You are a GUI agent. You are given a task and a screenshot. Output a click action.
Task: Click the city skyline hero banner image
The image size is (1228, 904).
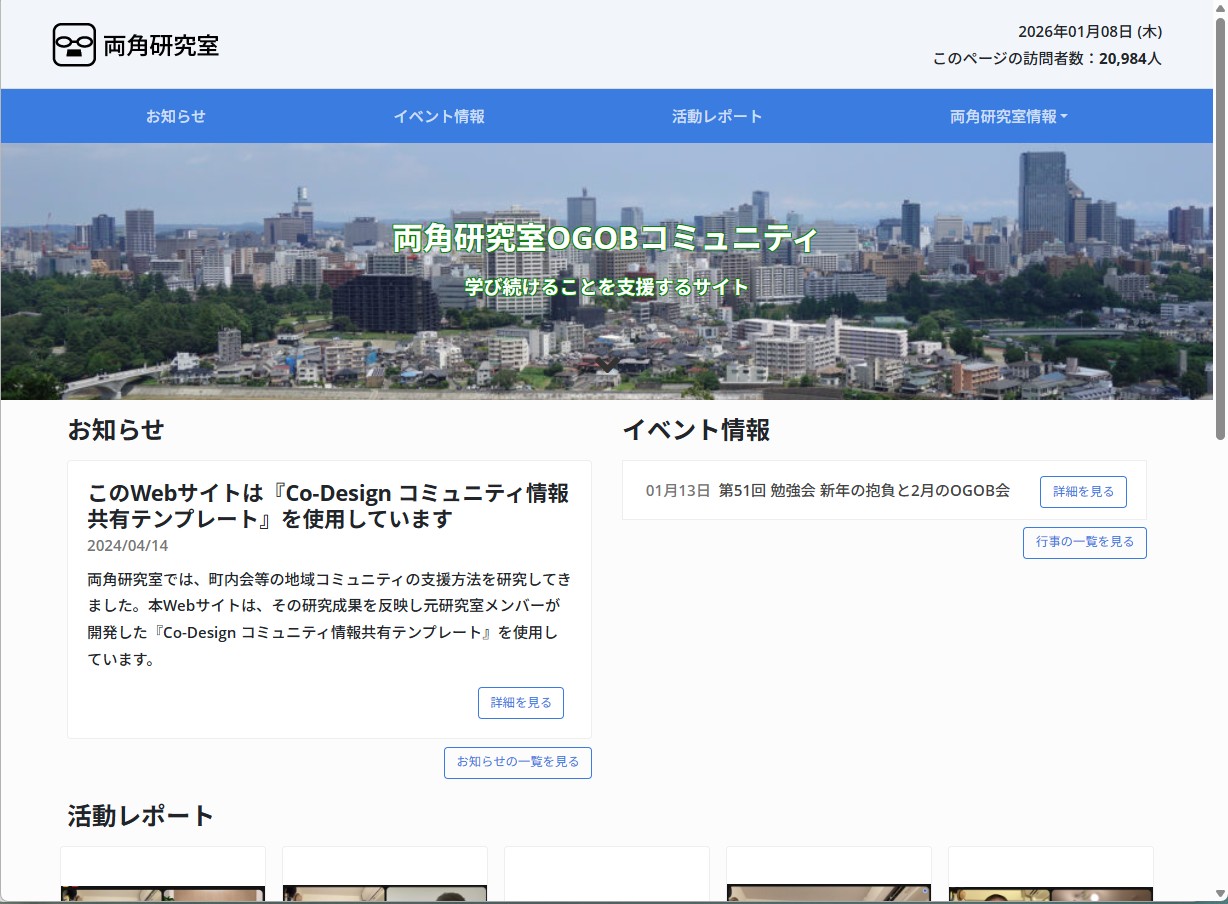coord(614,270)
